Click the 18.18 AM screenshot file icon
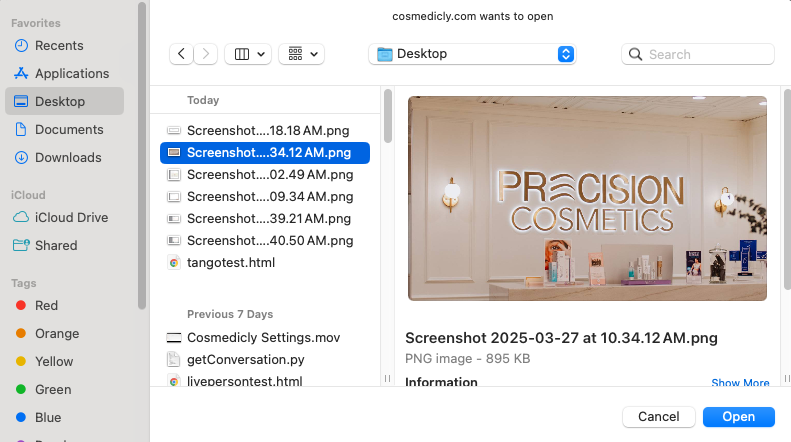 (x=174, y=131)
